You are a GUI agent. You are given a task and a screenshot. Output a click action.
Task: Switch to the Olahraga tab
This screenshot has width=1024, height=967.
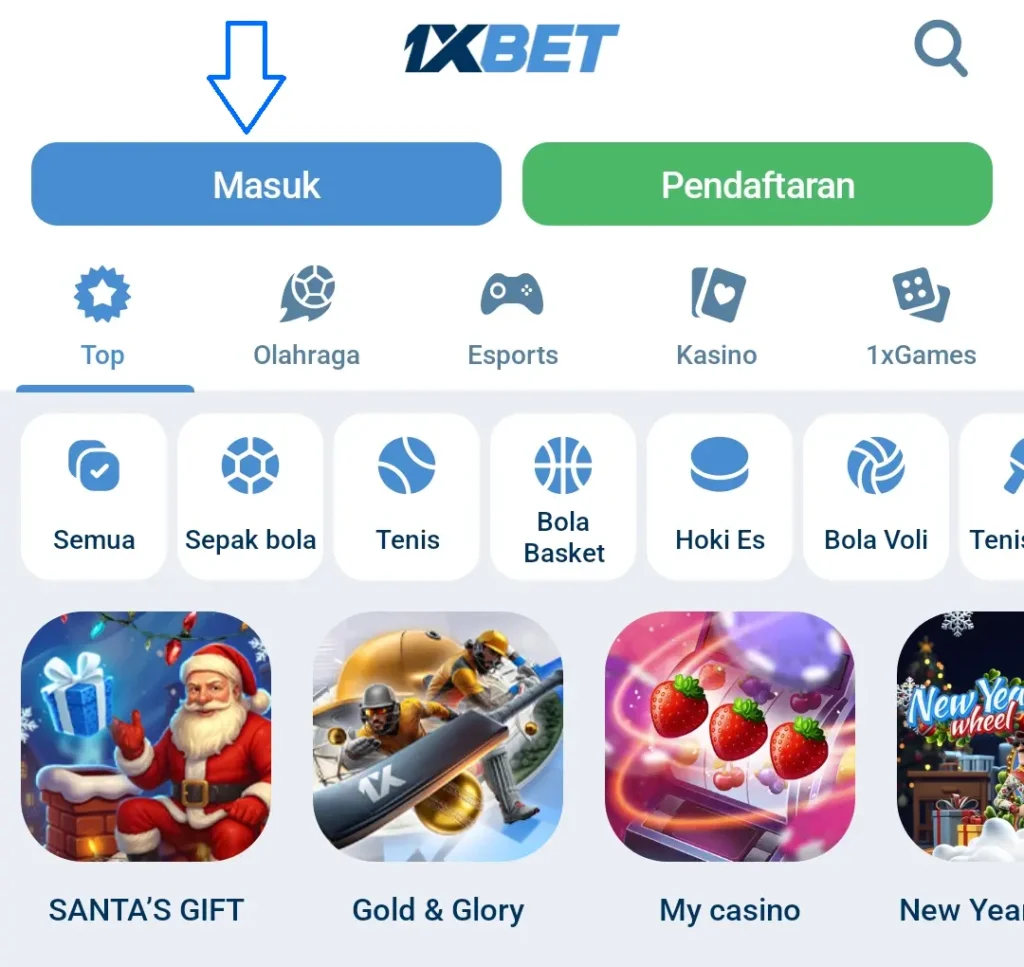tap(307, 319)
